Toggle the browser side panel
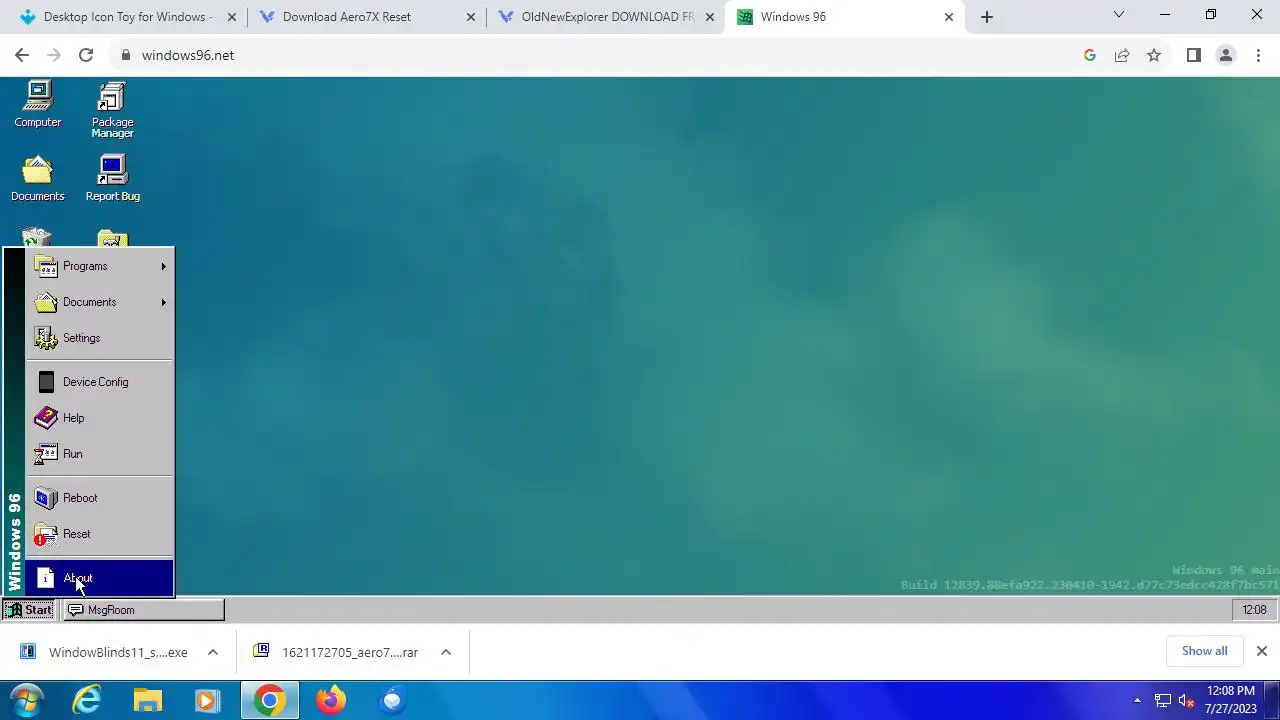Image resolution: width=1280 pixels, height=720 pixels. 1193,55
